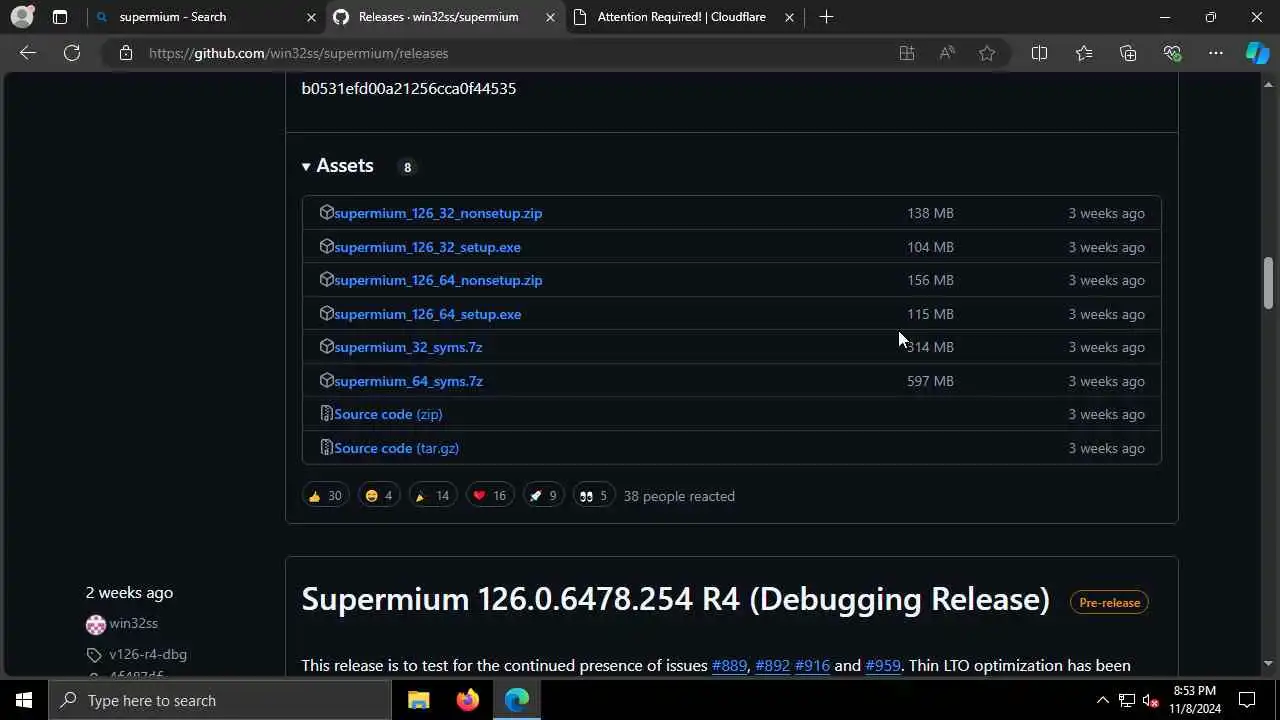
Task: Open the Collections icon
Action: [1128, 53]
